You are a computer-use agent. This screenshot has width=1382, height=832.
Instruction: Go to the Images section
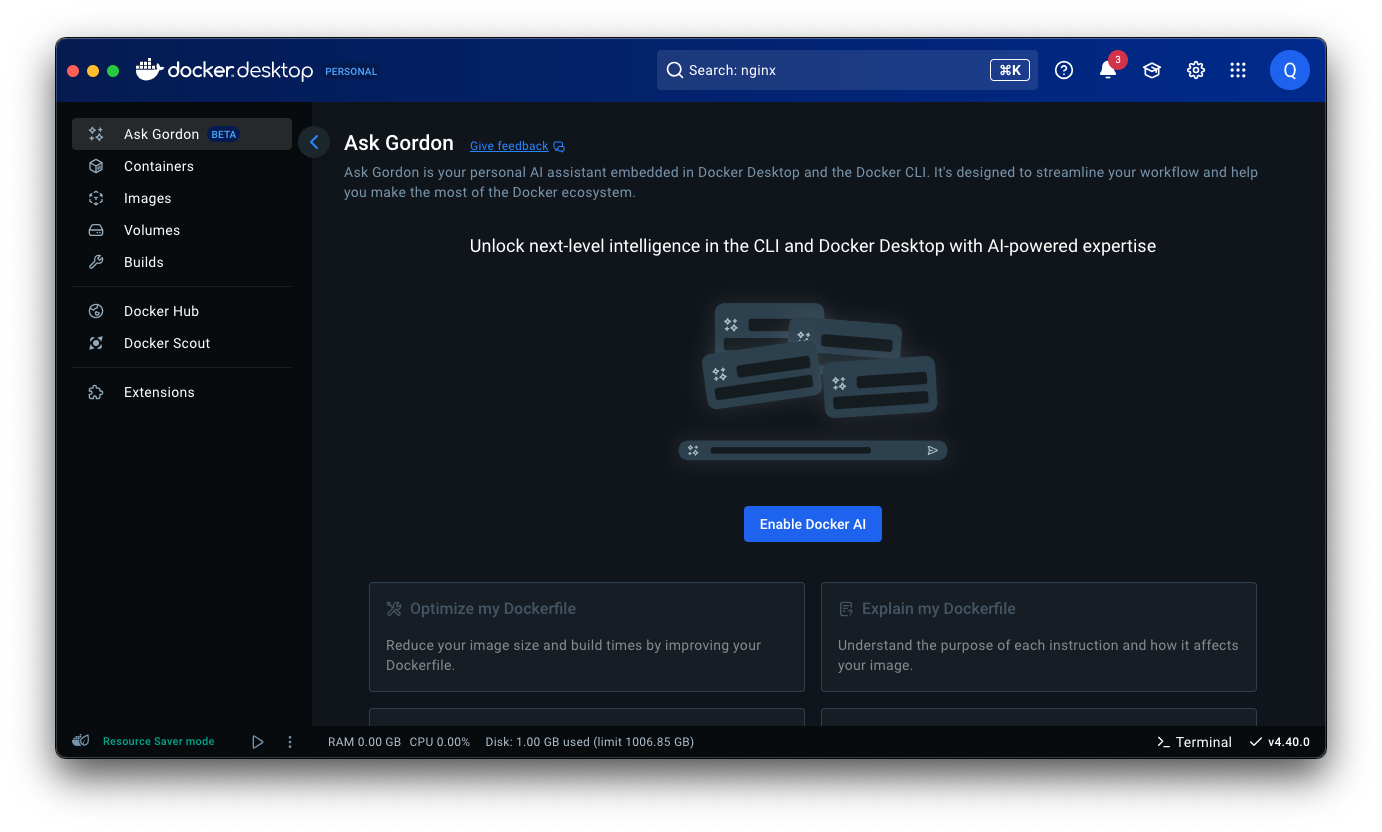coord(182,198)
